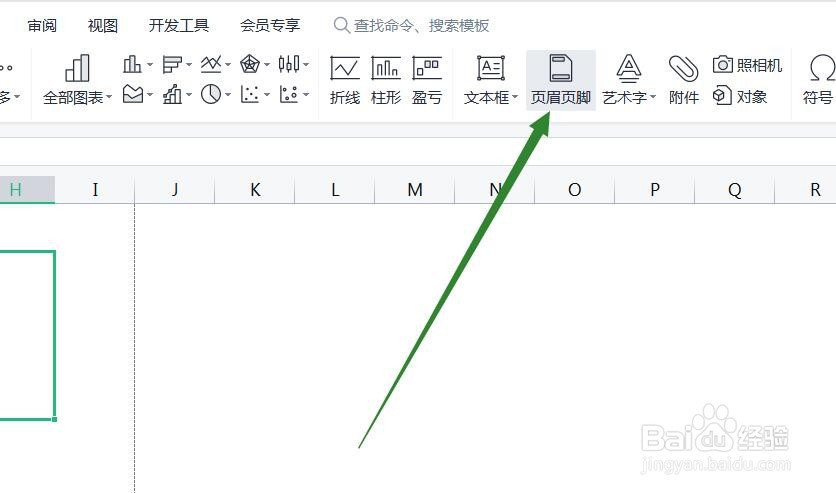The image size is (836, 493).
Task: Insert an 对象 object
Action: tap(740, 96)
